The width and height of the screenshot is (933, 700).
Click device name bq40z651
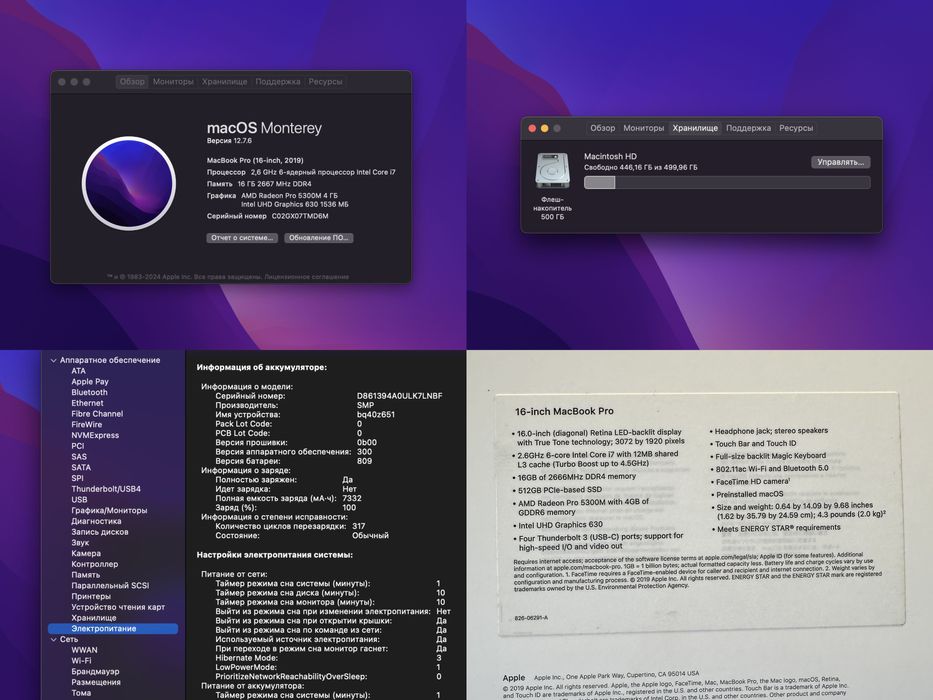375,414
